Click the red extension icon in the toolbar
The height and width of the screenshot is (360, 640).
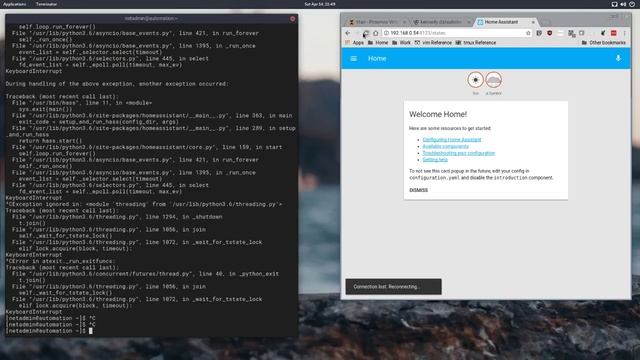click(613, 33)
